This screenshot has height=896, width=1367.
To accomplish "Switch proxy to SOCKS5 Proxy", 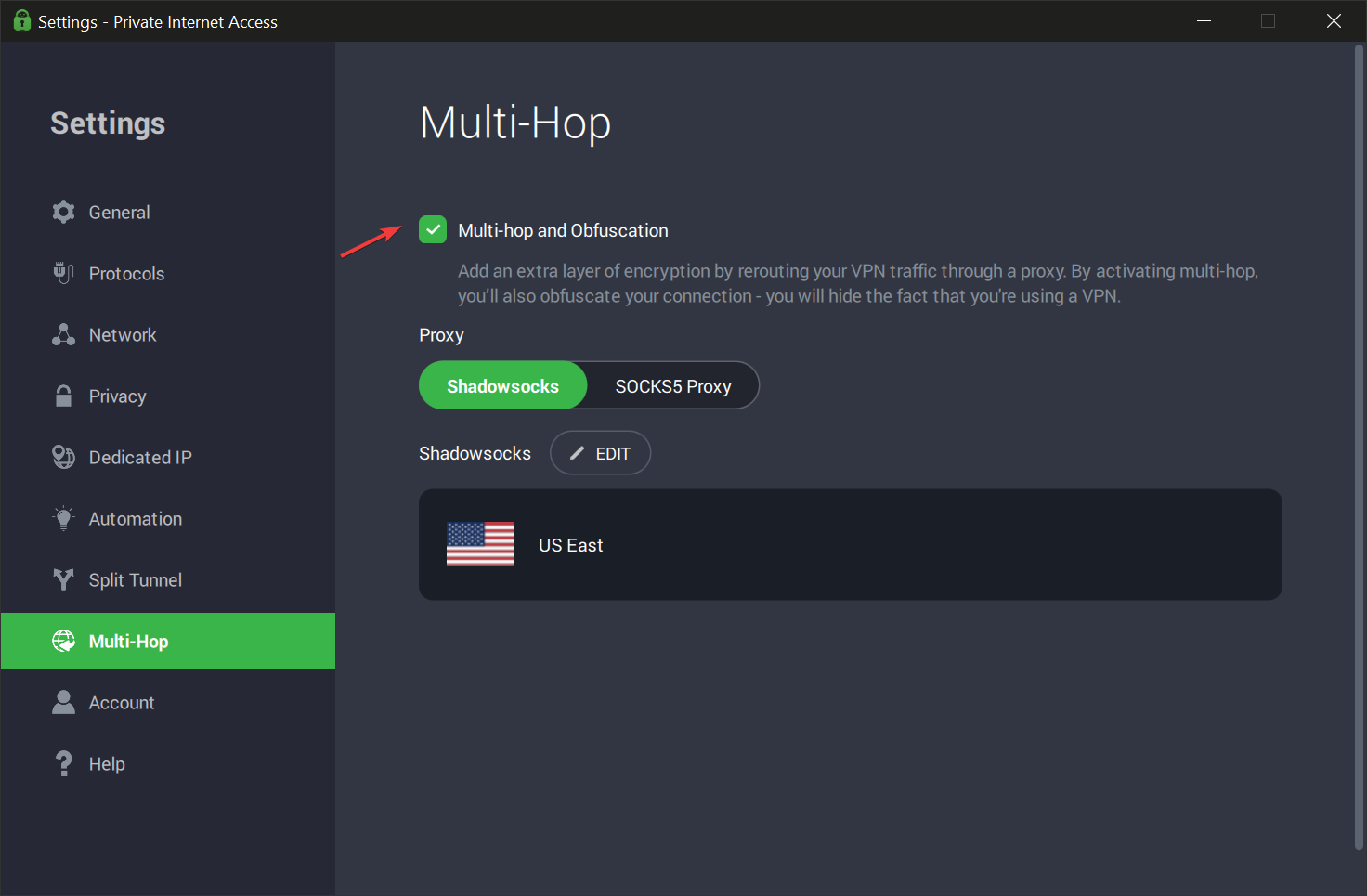I will coord(673,385).
